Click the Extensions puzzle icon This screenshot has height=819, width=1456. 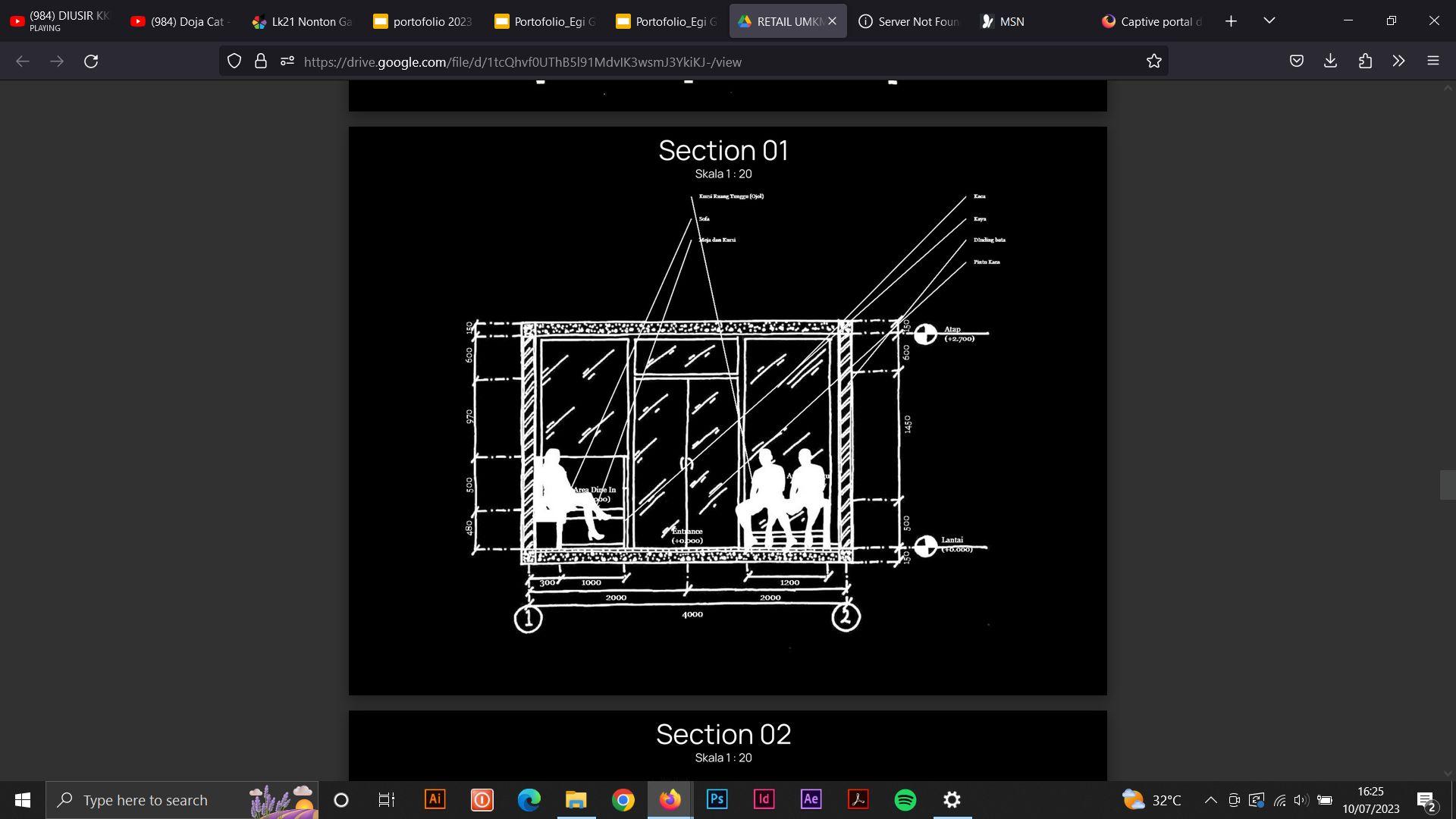[1365, 61]
